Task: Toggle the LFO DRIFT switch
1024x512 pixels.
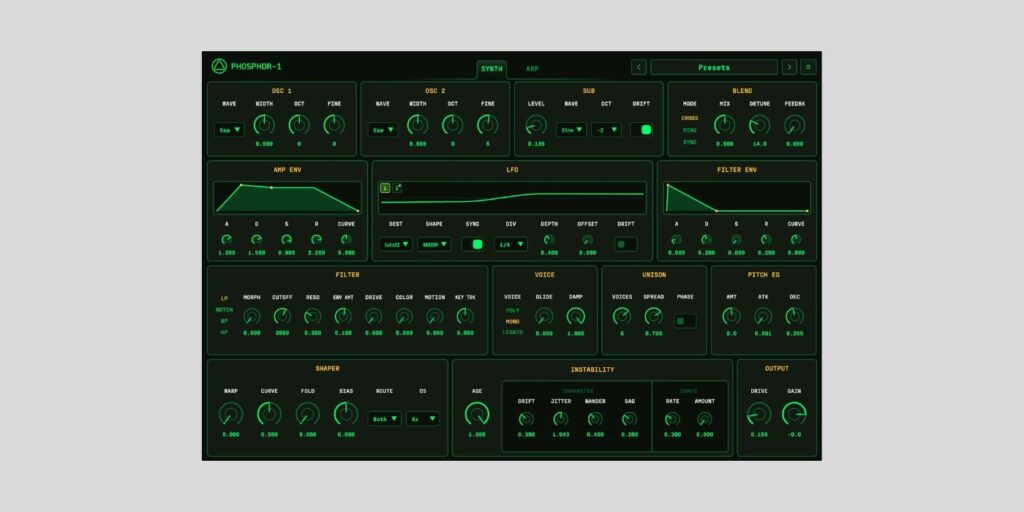Action: [626, 244]
